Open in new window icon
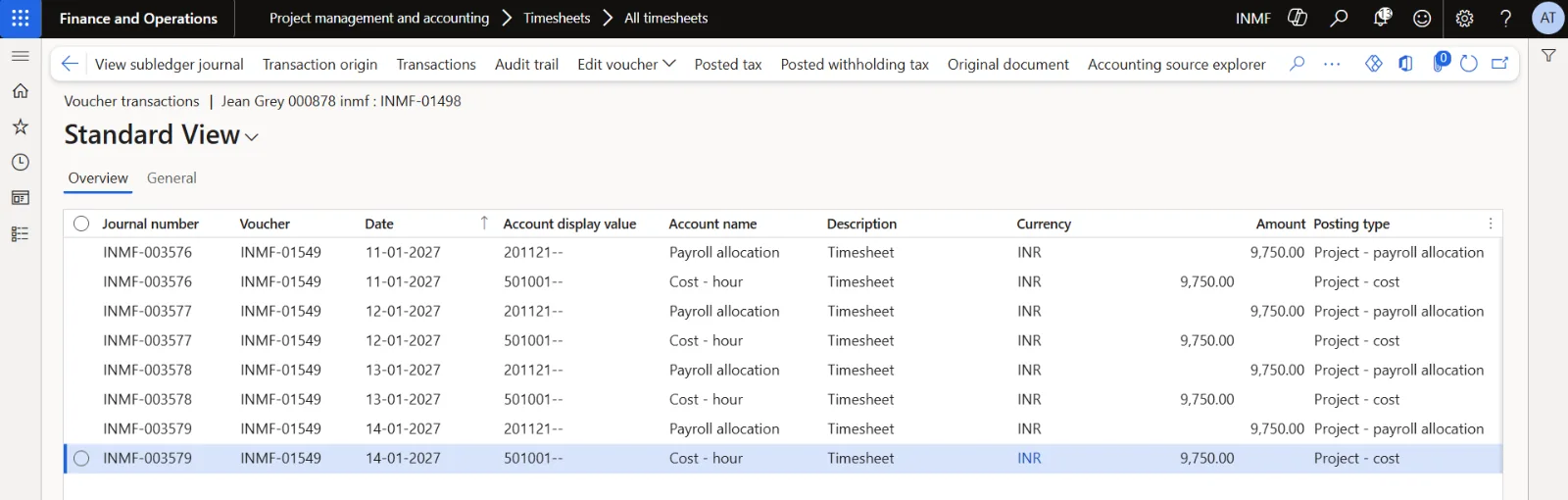This screenshot has height=500, width=1568. 1499,64
